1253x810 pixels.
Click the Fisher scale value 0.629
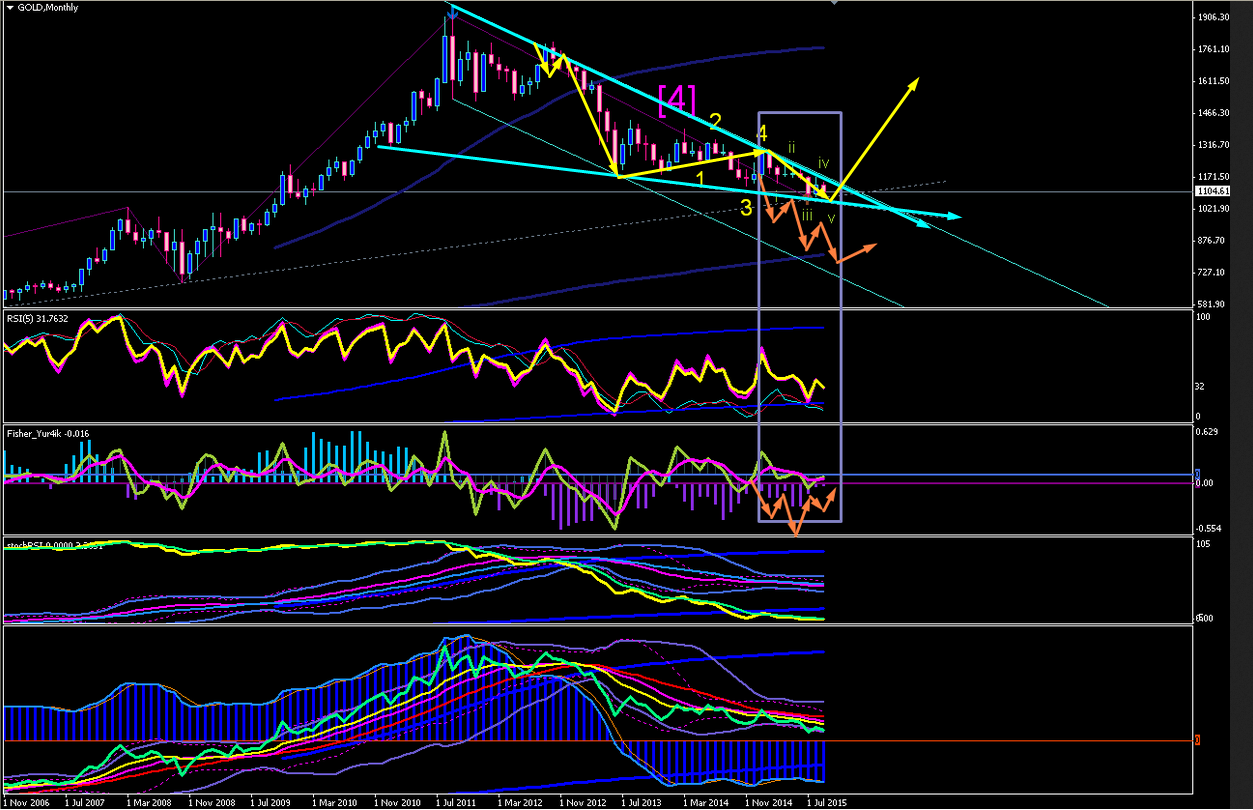1209,431
